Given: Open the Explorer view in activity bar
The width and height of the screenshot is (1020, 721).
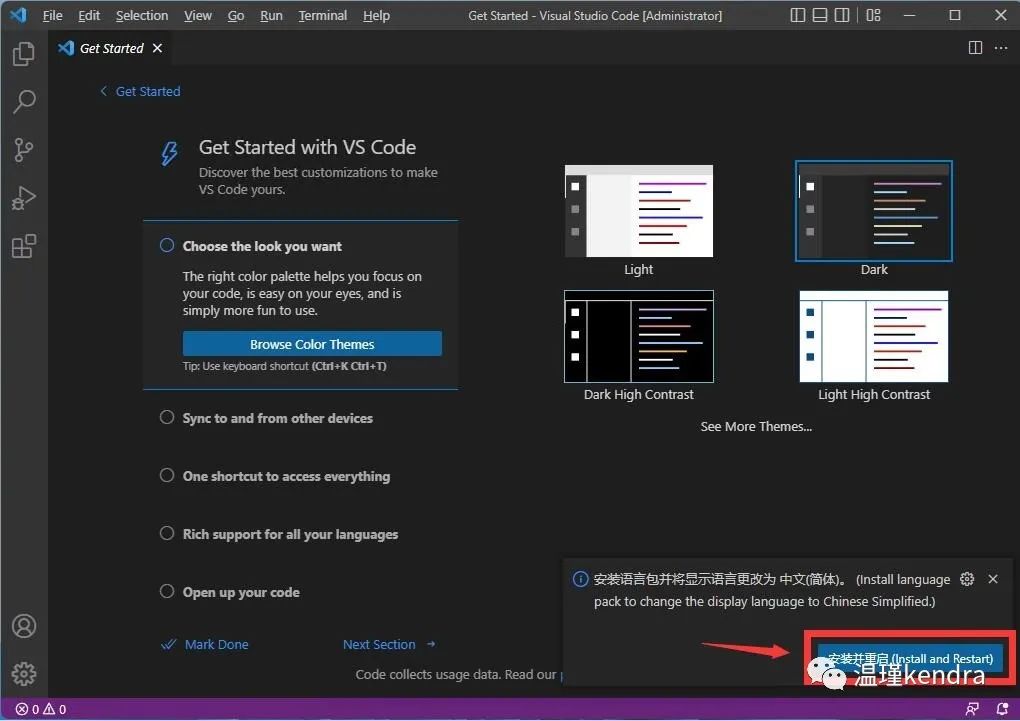Looking at the screenshot, I should tap(24, 53).
